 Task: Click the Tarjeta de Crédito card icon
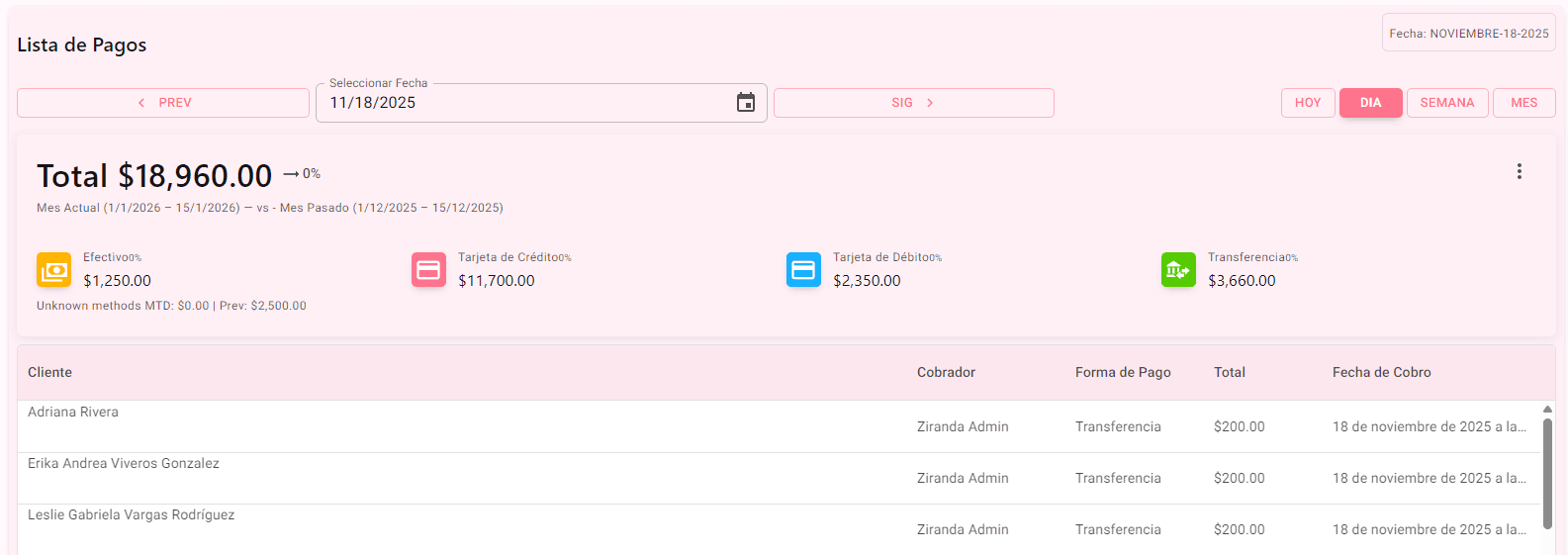tap(428, 269)
